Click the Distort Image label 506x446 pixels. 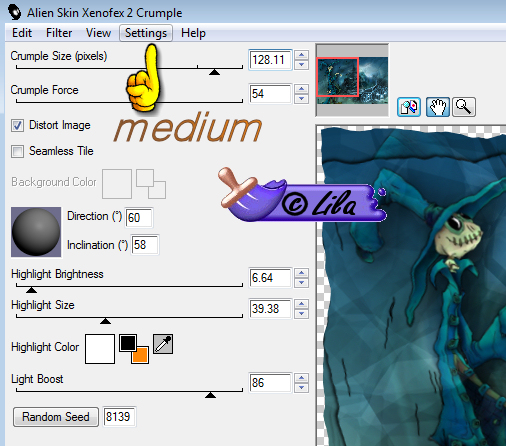coord(60,125)
